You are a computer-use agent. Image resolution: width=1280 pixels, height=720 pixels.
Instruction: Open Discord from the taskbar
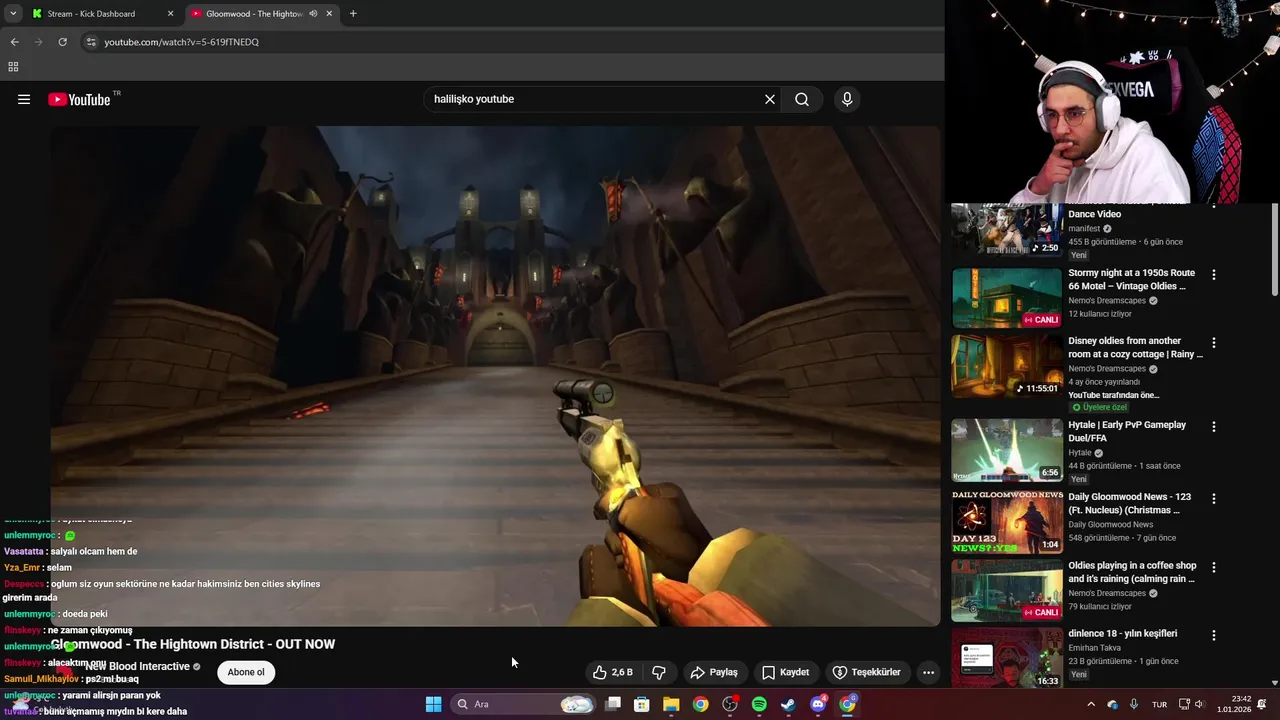point(818,704)
